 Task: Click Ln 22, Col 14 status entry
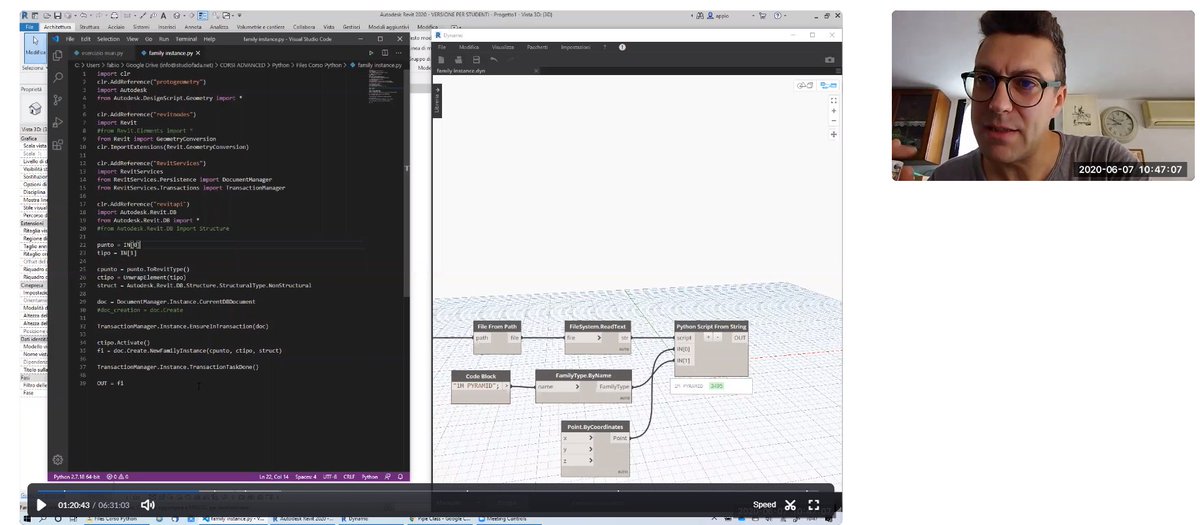click(274, 477)
